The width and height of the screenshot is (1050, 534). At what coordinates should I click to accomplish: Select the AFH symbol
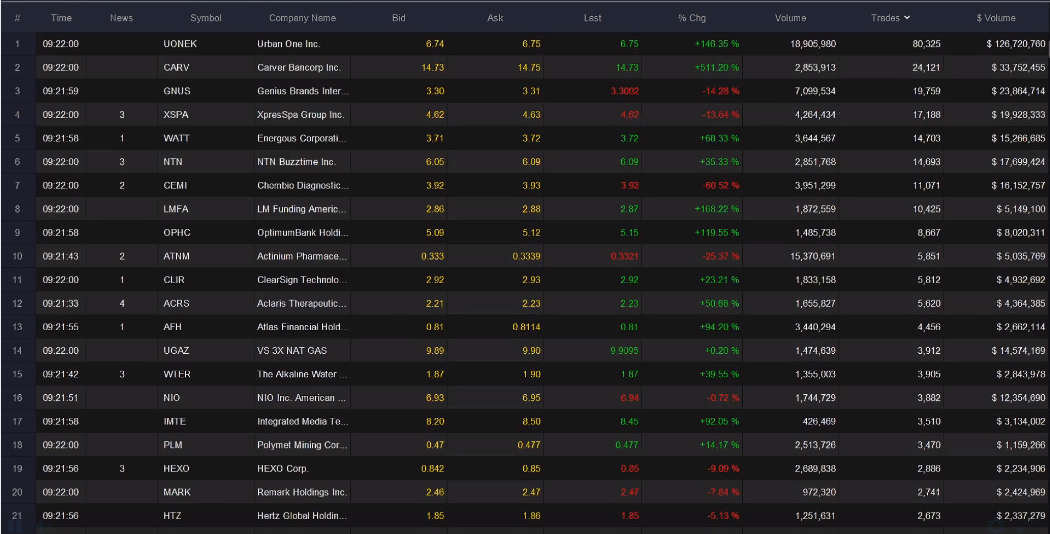(172, 327)
